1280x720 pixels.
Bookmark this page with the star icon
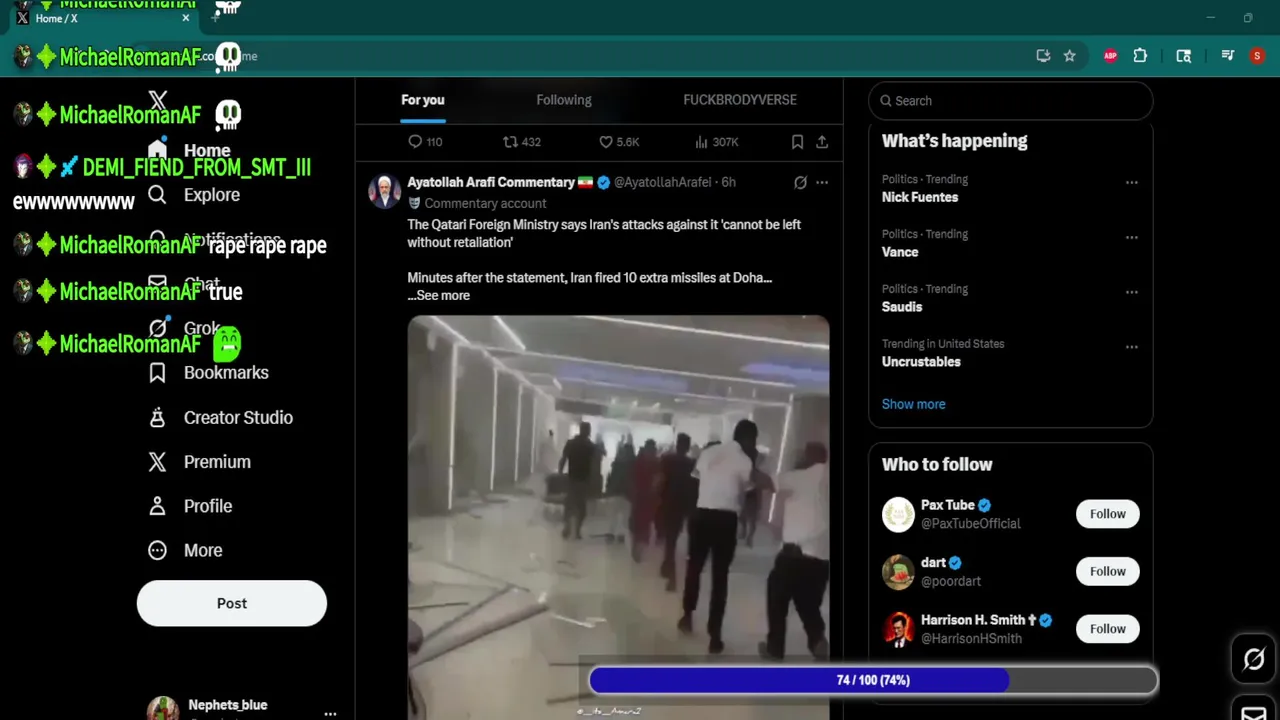pos(1069,56)
